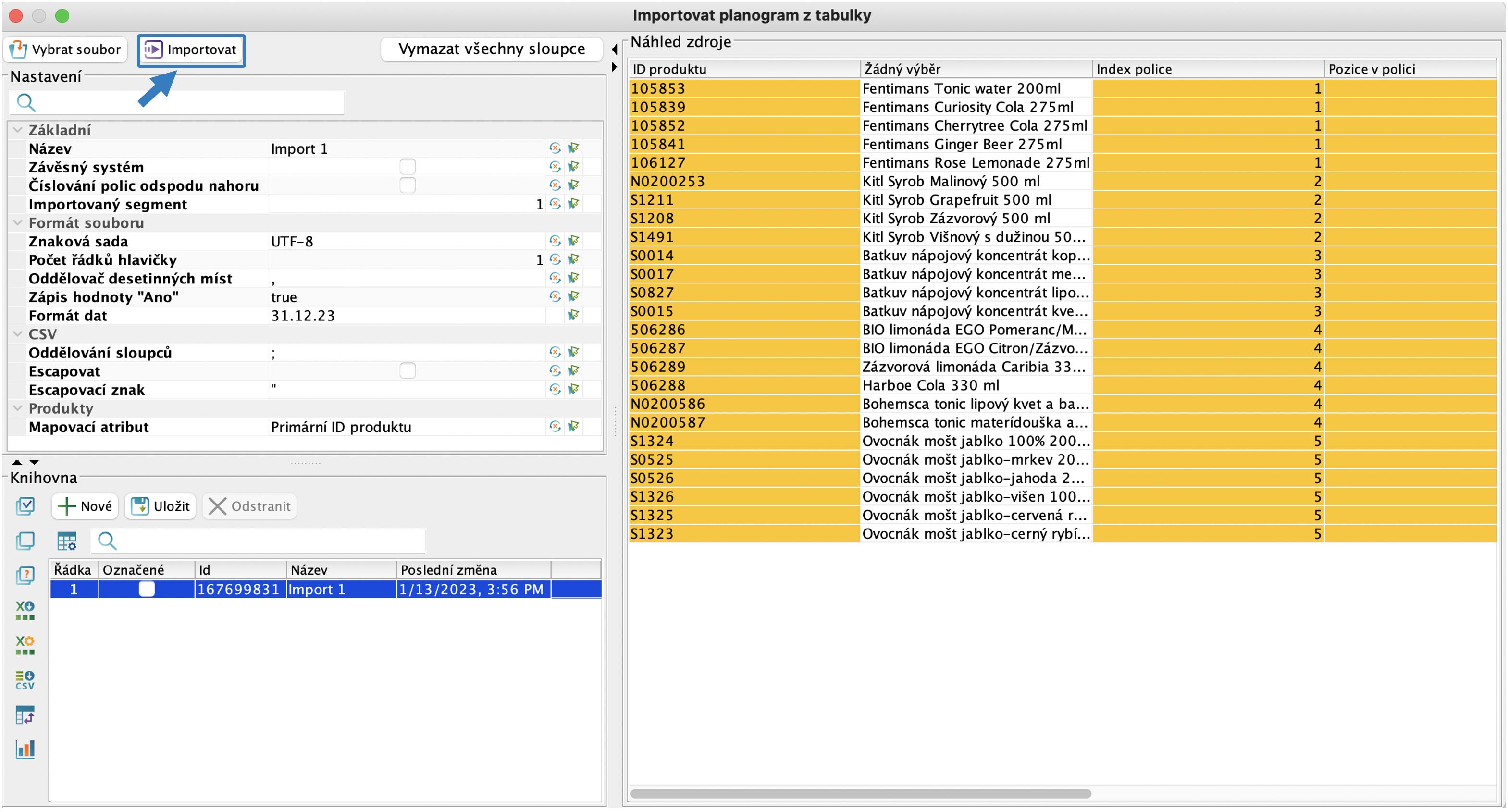1508x812 pixels.
Task: Reset Oddělování sloupců value icon
Action: pos(555,352)
